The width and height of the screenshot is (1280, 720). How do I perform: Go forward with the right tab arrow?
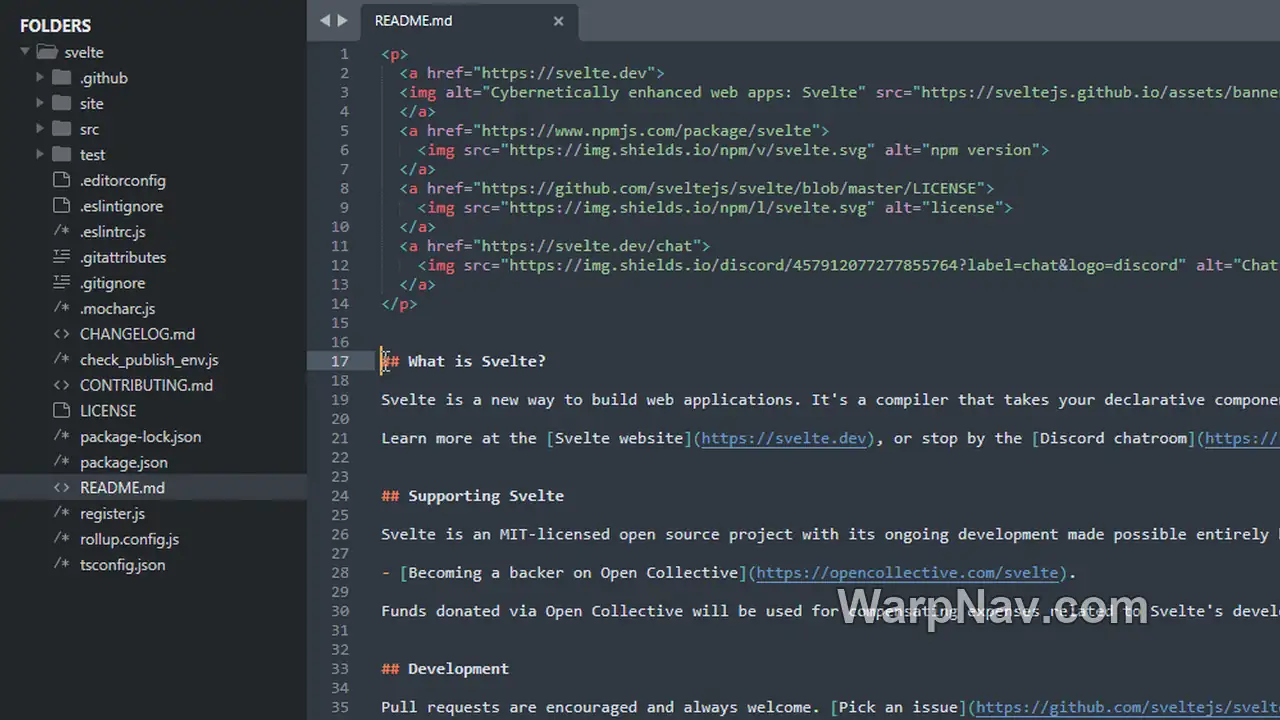click(343, 20)
